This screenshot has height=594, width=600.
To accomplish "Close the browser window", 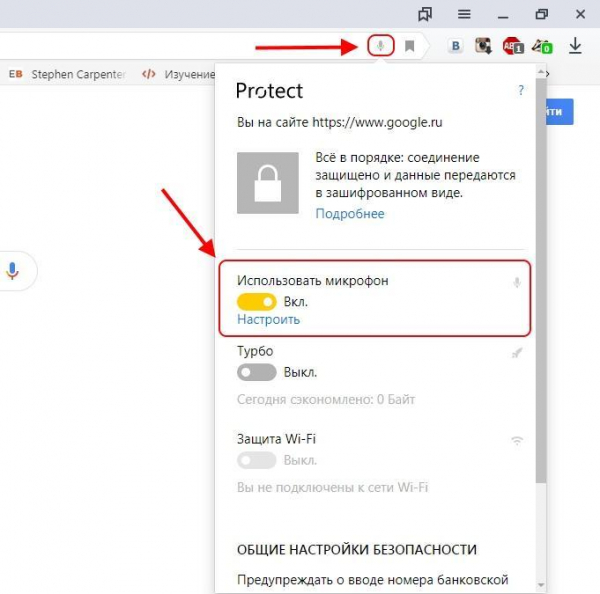I will click(580, 15).
